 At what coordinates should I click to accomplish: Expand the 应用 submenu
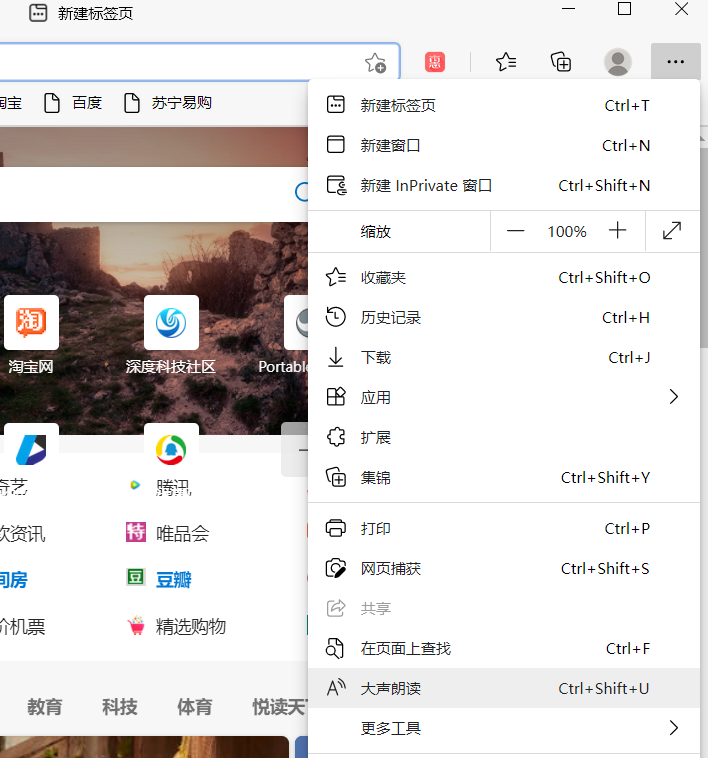click(x=504, y=397)
